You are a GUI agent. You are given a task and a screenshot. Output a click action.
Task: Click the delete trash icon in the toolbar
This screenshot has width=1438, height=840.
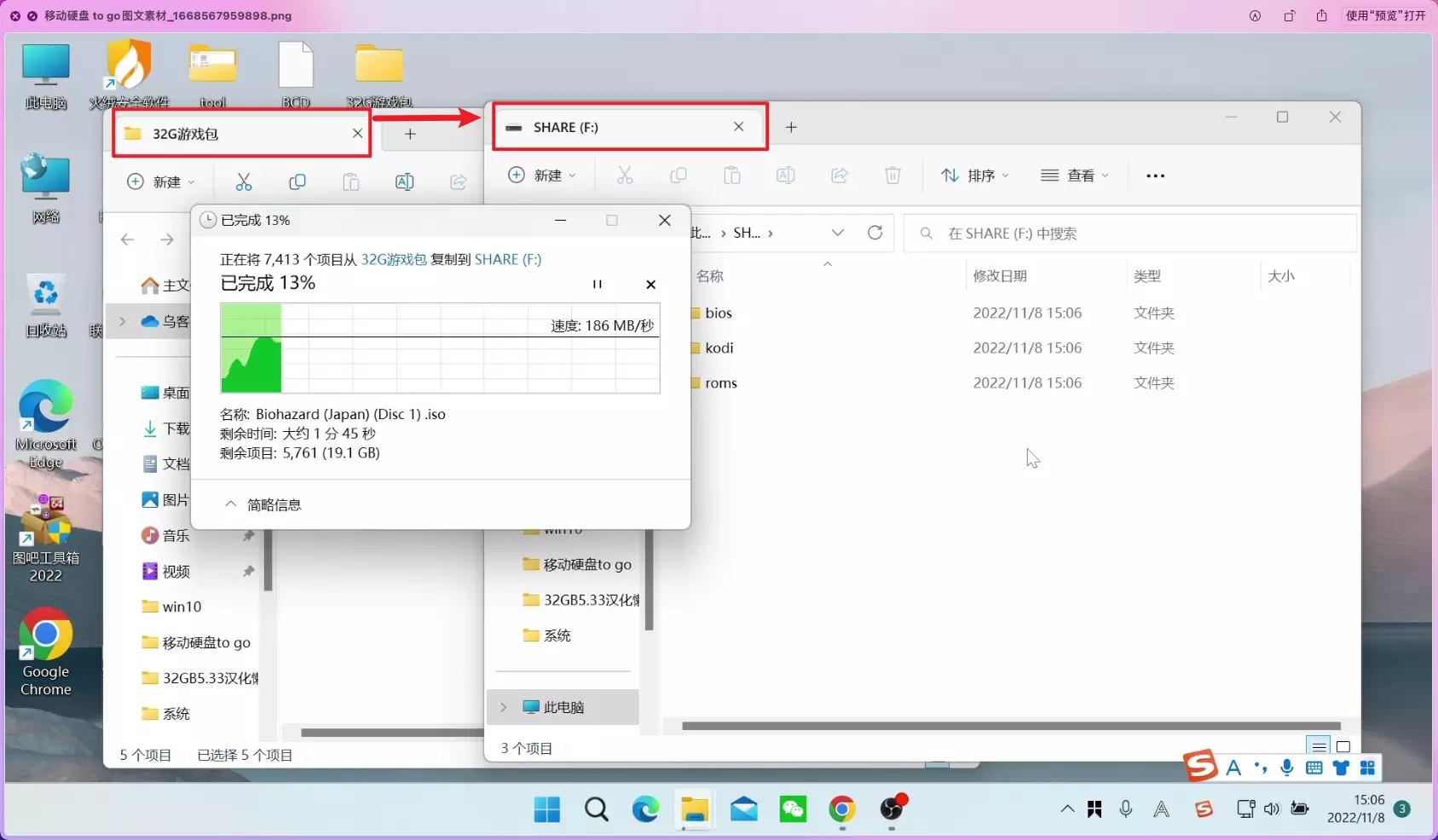(892, 175)
